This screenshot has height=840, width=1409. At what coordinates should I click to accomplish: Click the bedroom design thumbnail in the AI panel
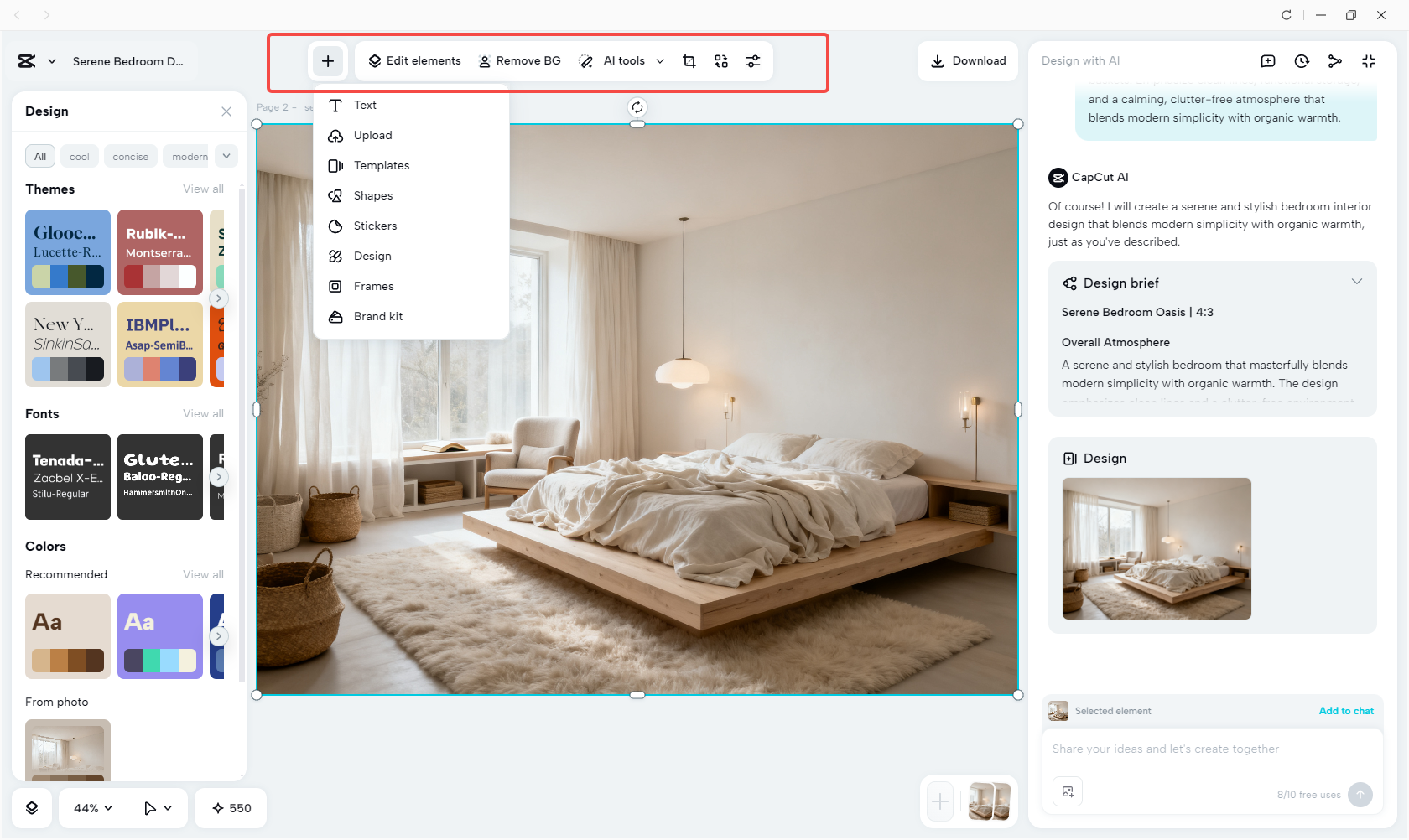1157,549
